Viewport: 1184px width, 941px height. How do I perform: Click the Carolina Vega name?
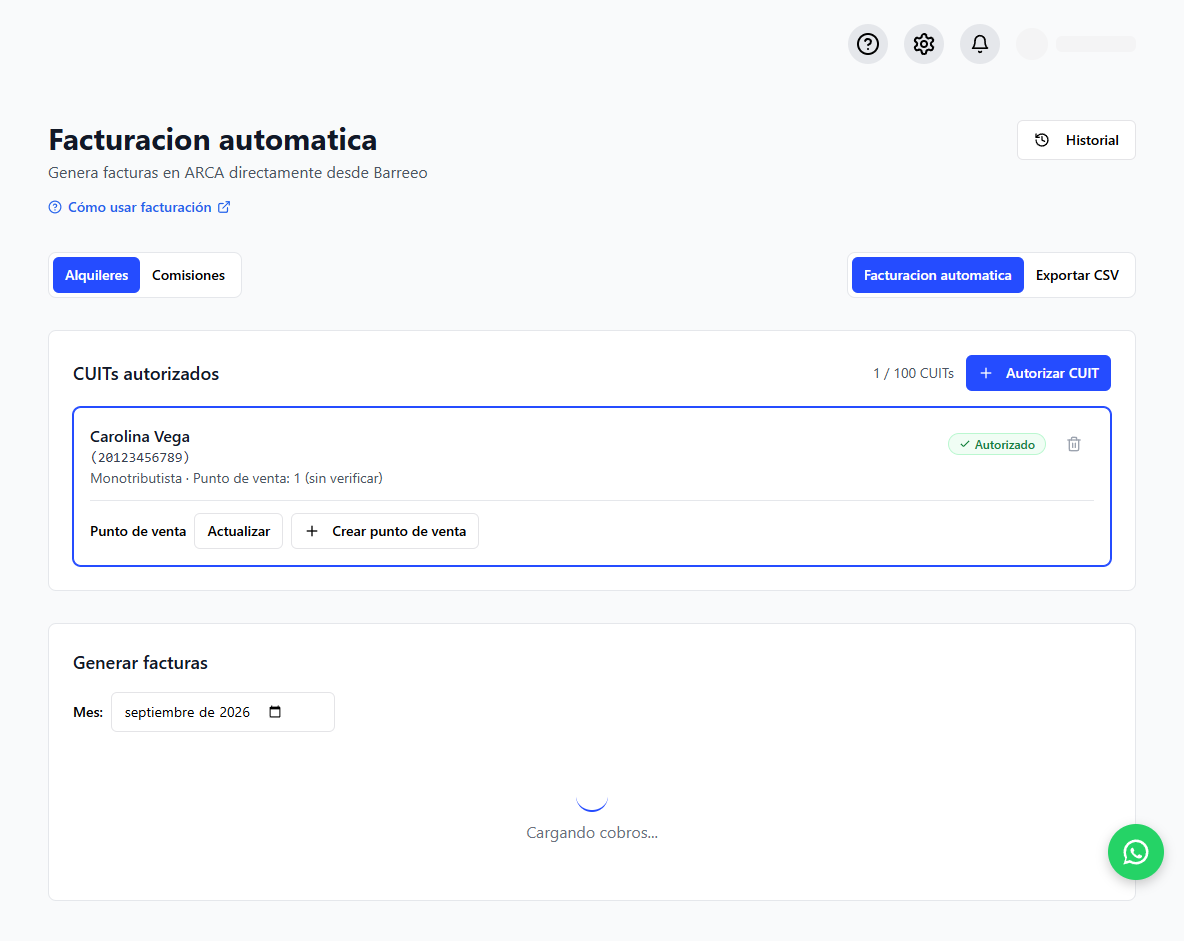(140, 437)
